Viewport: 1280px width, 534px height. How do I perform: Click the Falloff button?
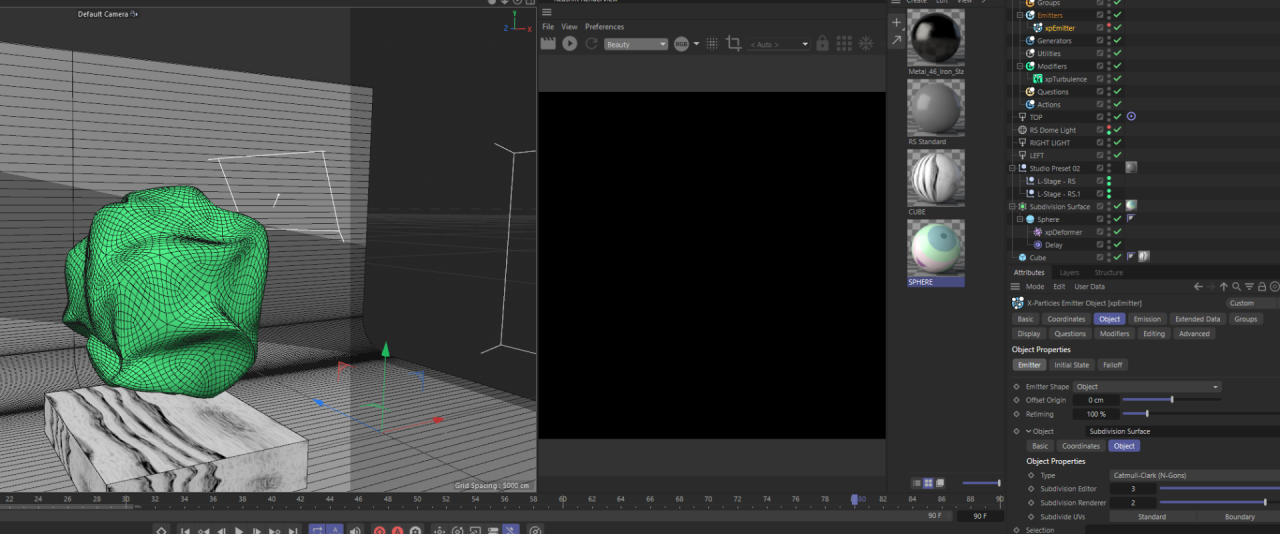(1112, 365)
